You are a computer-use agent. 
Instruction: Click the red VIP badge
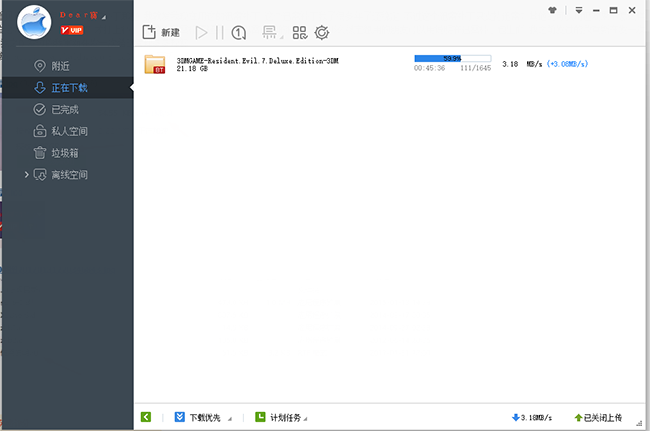tap(72, 30)
